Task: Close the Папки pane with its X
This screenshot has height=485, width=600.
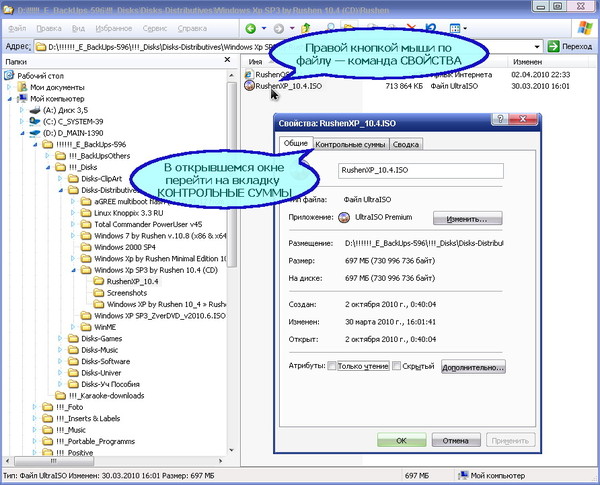Action: click(227, 60)
